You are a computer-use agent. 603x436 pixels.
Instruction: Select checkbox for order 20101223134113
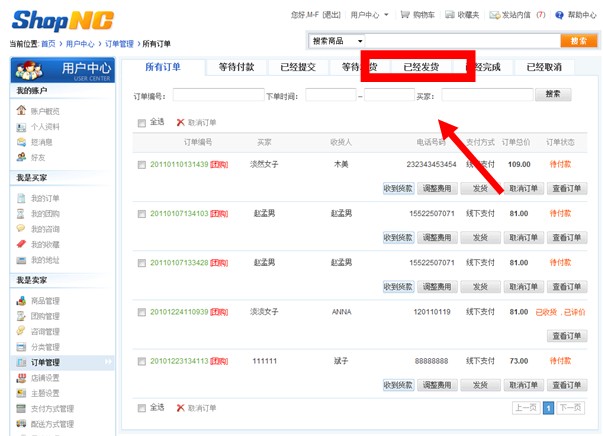pos(142,361)
